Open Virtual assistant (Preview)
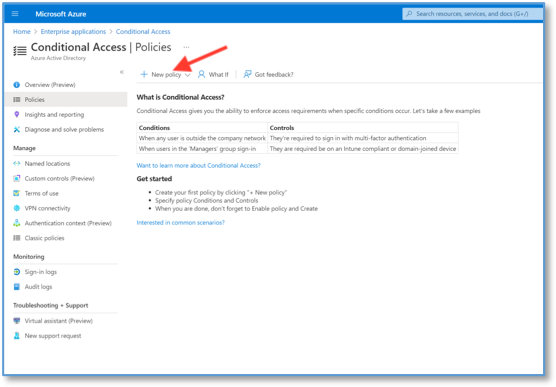556x387 pixels. pyautogui.click(x=59, y=321)
